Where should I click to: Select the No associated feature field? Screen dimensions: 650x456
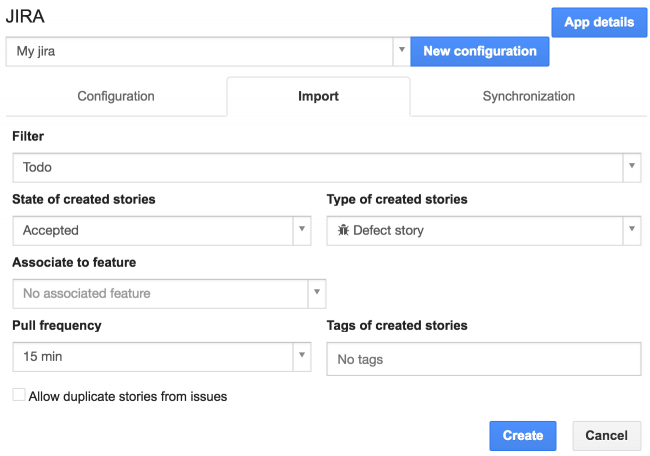tap(158, 293)
